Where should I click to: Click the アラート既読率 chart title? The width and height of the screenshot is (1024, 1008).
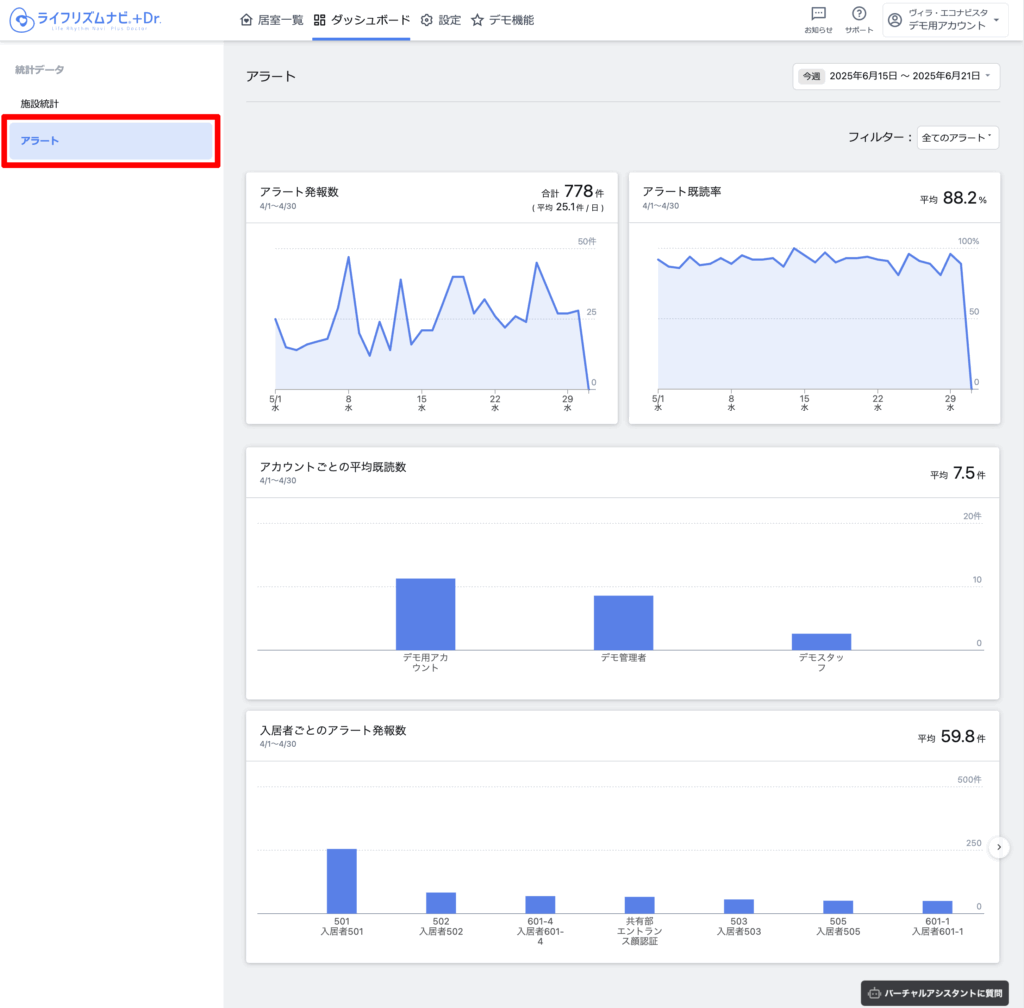click(682, 191)
